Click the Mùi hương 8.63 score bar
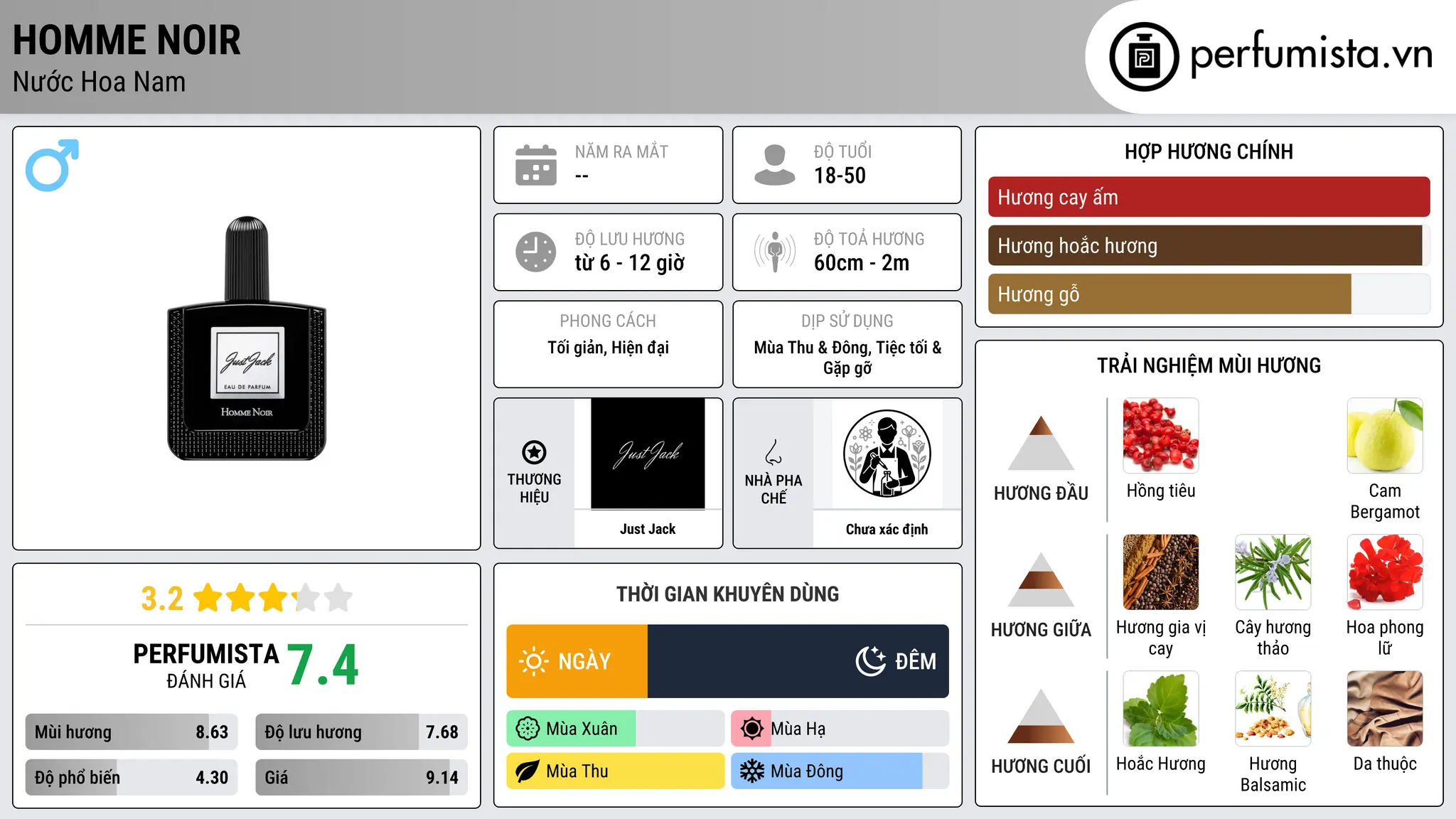This screenshot has height=819, width=1456. click(132, 732)
